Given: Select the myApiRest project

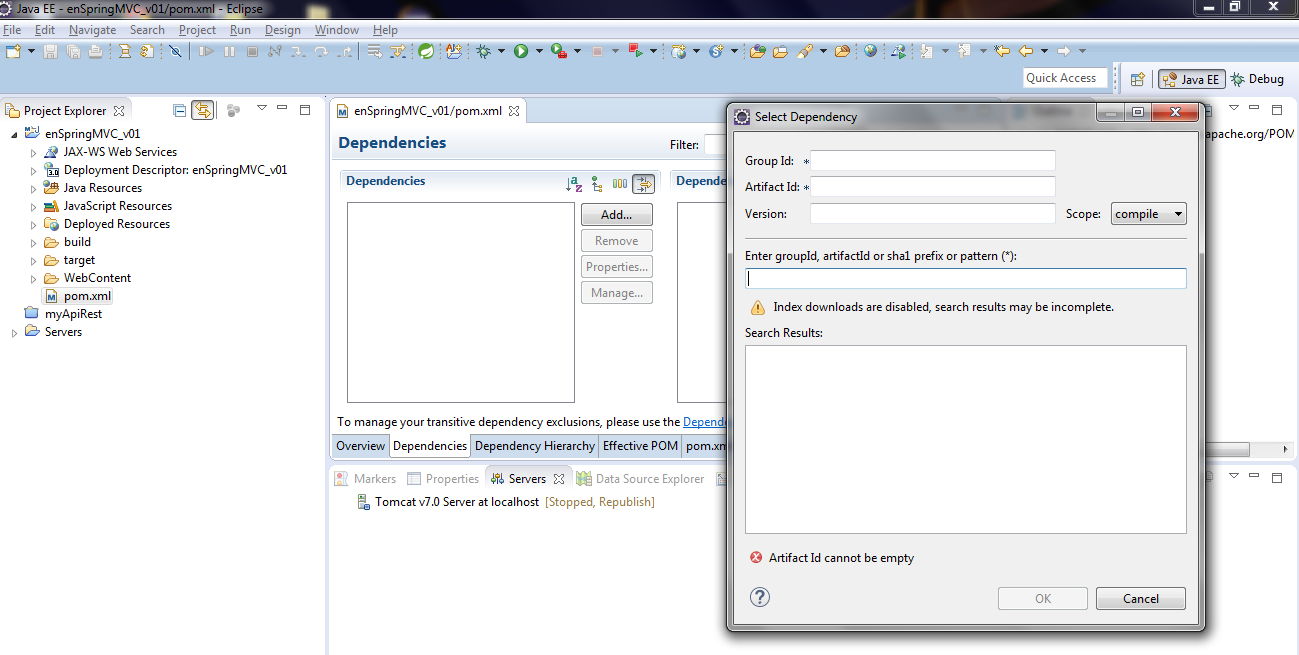Looking at the screenshot, I should pyautogui.click(x=73, y=314).
